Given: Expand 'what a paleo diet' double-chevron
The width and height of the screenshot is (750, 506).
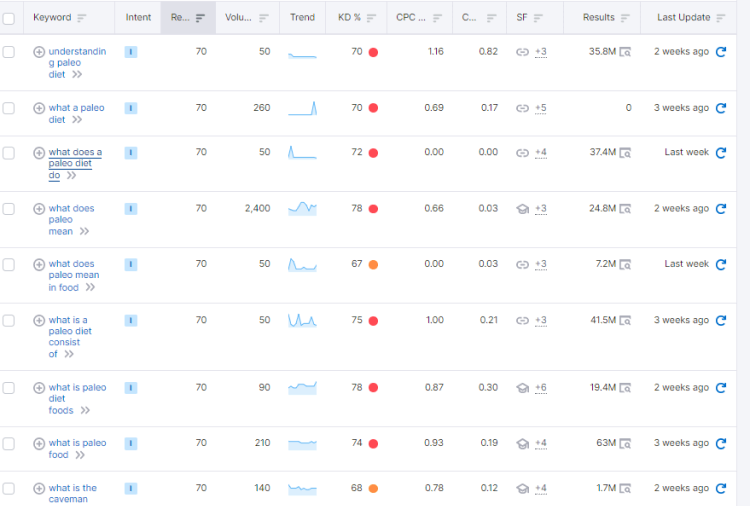Looking at the screenshot, I should tap(77, 120).
